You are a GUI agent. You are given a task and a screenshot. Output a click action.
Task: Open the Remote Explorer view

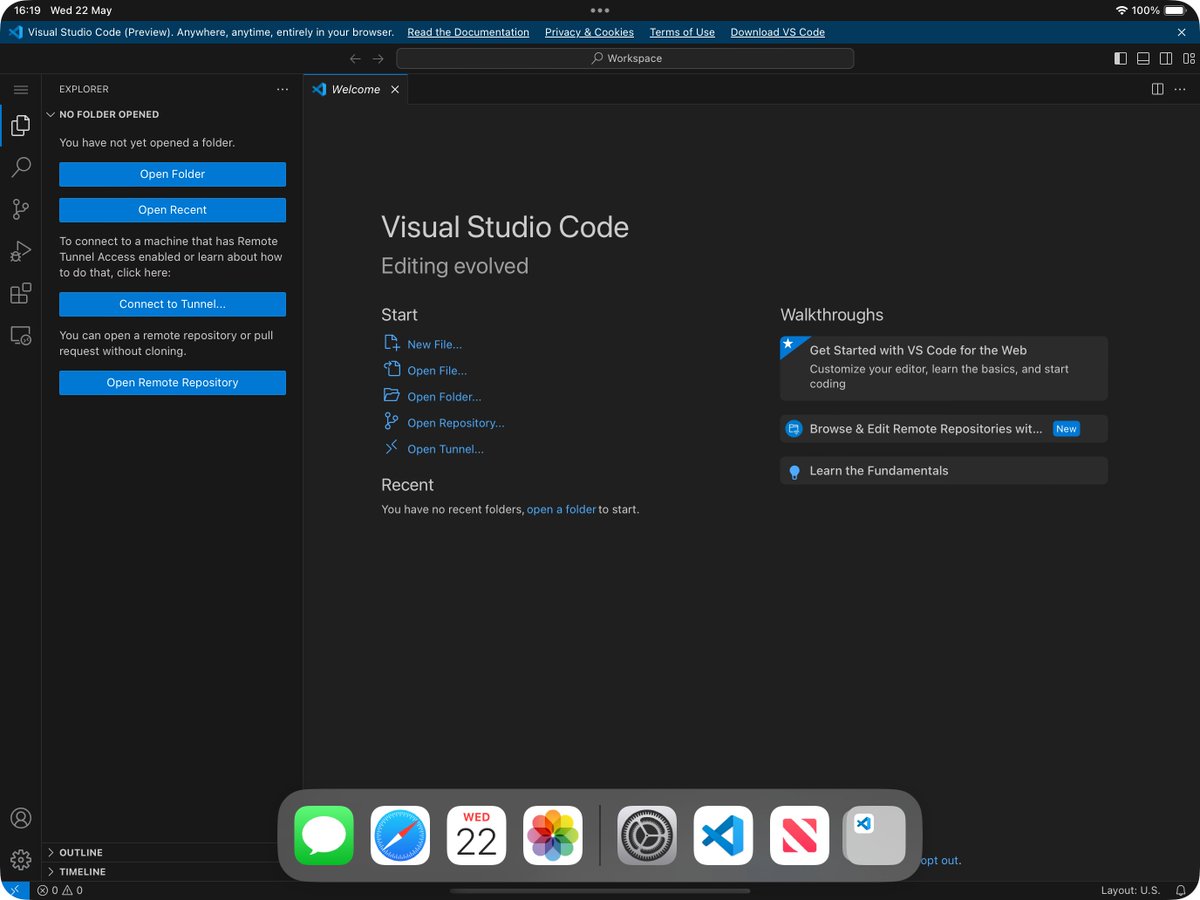tap(20, 336)
